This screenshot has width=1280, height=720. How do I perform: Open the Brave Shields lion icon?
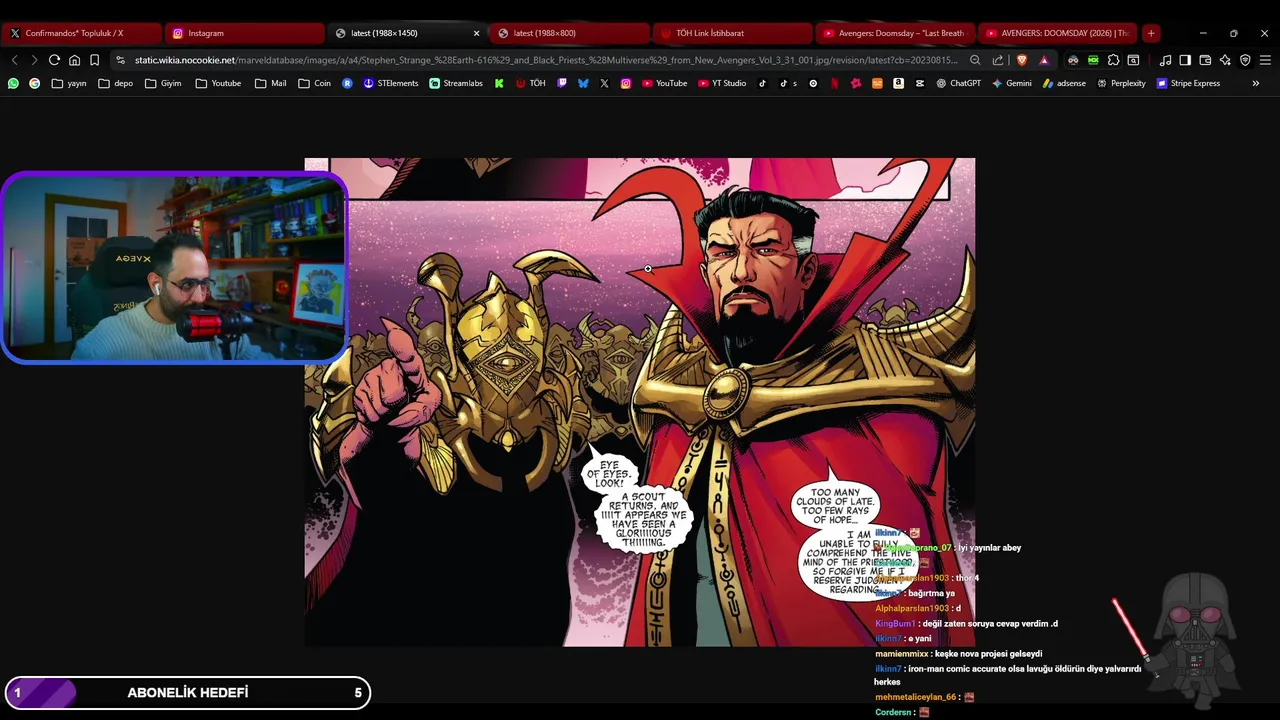pyautogui.click(x=1022, y=60)
